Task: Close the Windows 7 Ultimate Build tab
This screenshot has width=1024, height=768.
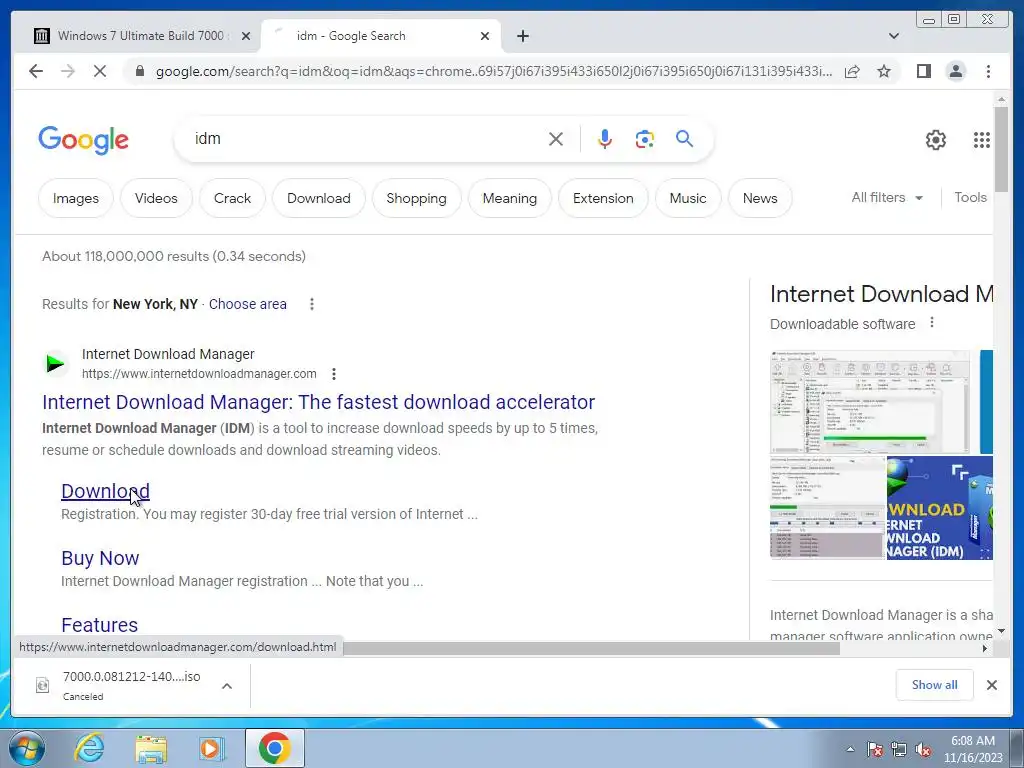Action: click(x=246, y=36)
